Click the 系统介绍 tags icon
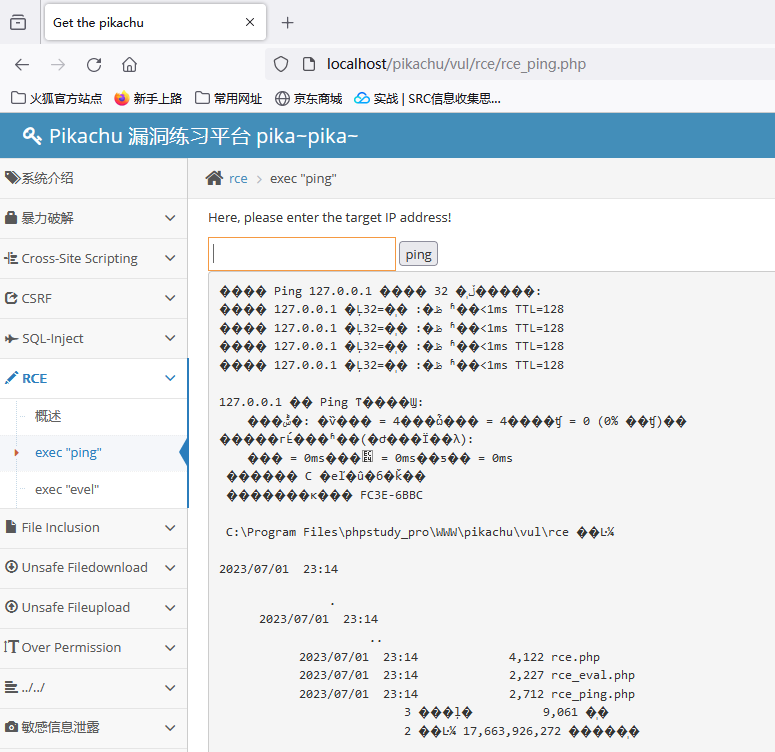This screenshot has width=775, height=752. pos(12,177)
